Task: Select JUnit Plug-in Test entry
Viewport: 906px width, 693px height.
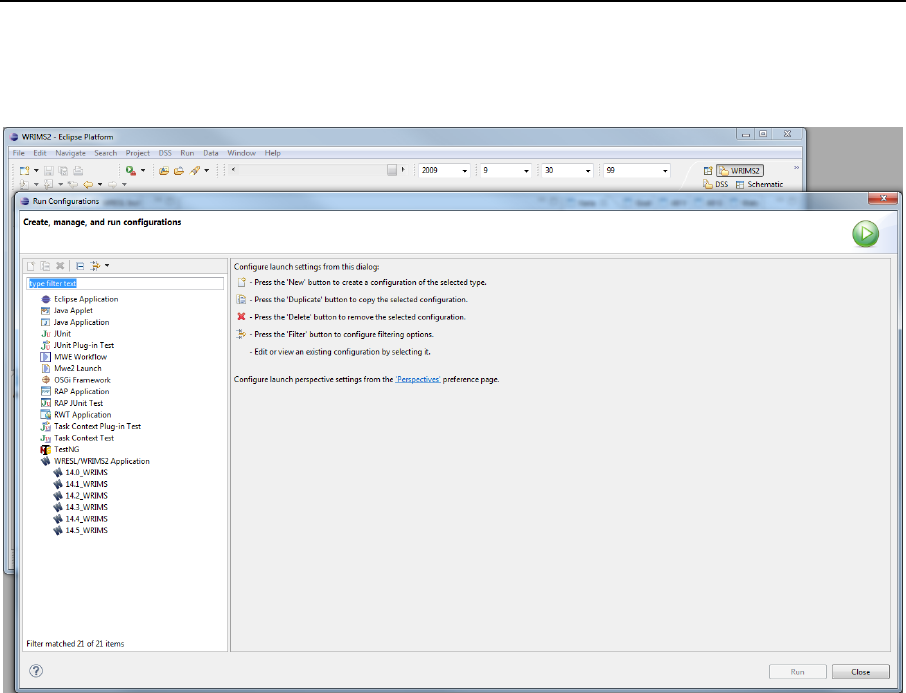Action: pyautogui.click(x=77, y=346)
